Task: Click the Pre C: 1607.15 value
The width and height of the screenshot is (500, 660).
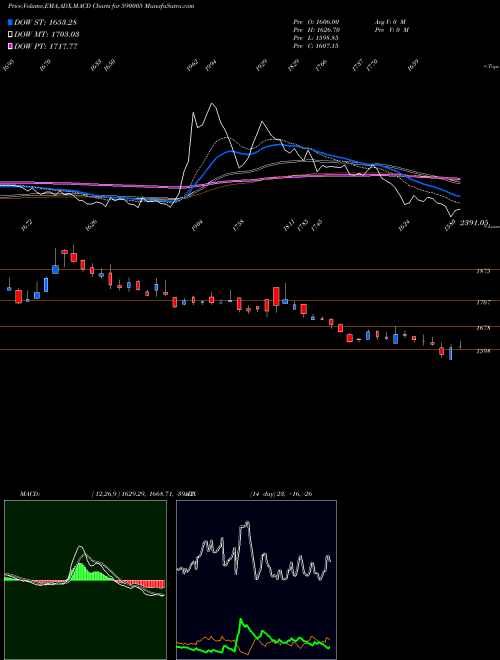Action: pos(316,46)
